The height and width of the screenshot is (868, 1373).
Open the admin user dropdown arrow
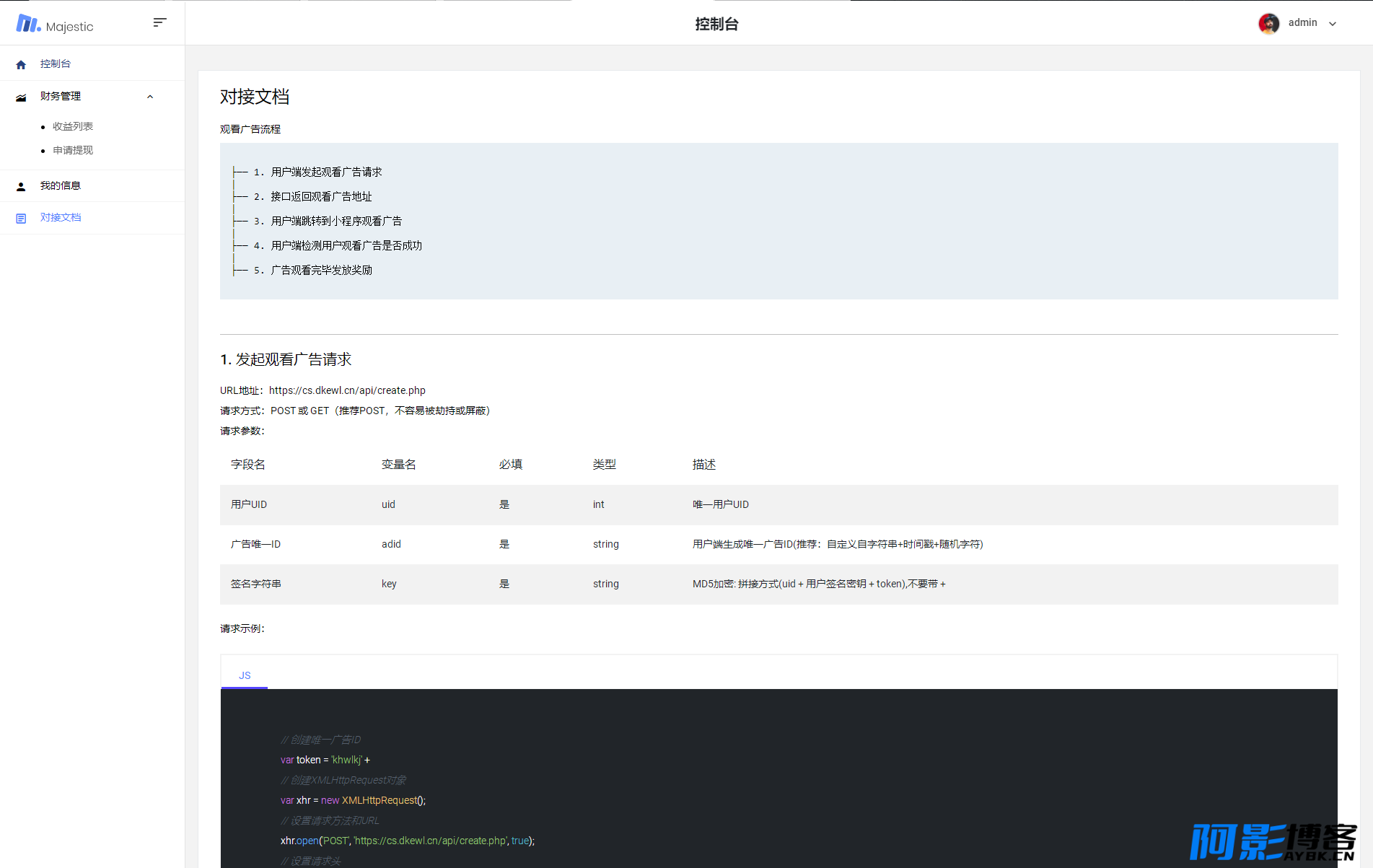[x=1333, y=24]
